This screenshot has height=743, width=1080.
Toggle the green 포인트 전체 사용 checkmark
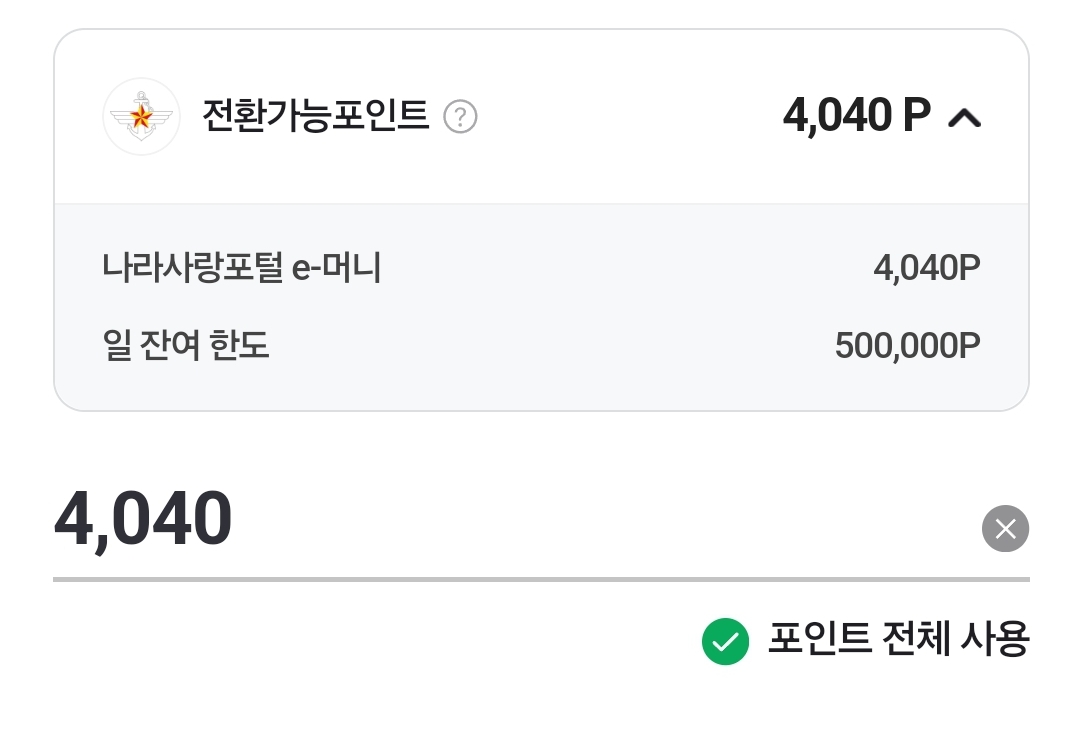(725, 641)
